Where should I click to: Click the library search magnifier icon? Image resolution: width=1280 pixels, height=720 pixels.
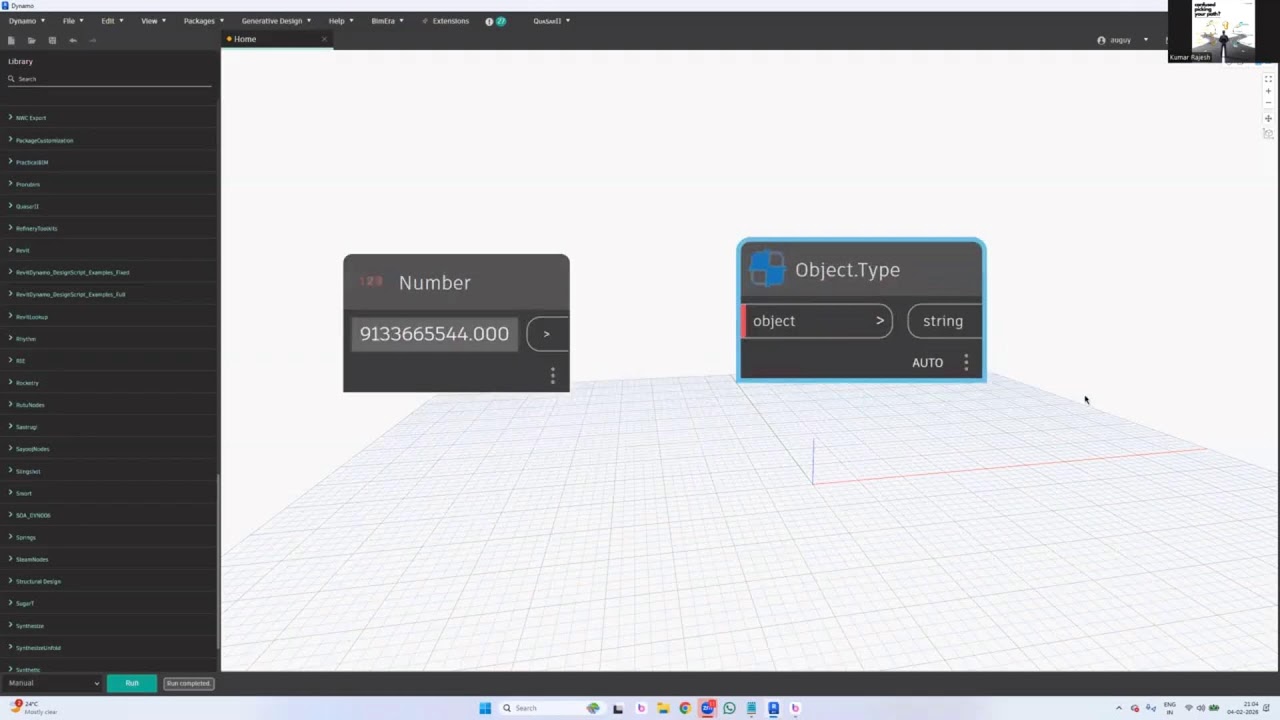click(11, 79)
